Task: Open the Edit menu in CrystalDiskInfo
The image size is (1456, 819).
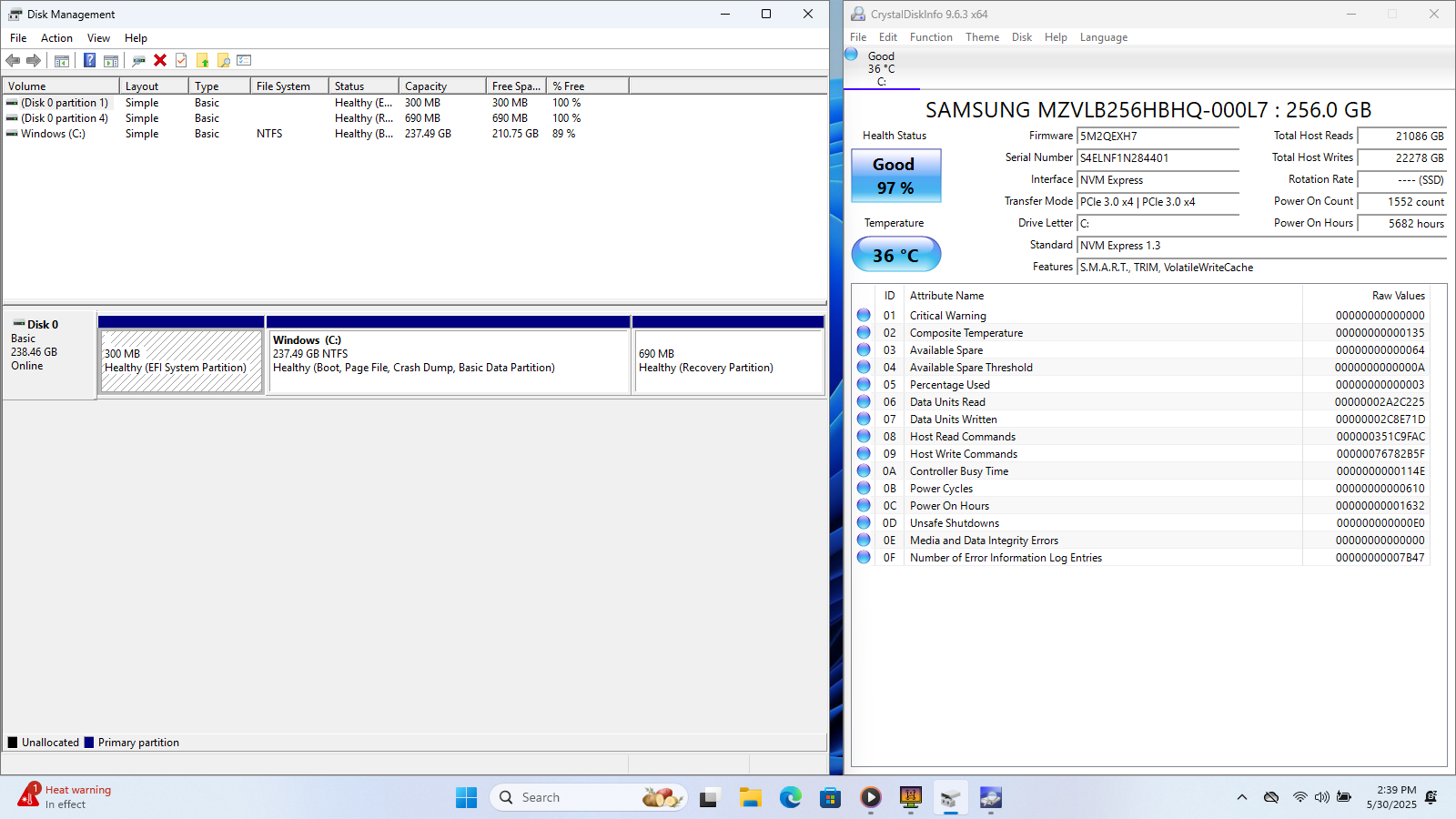Action: tap(888, 37)
